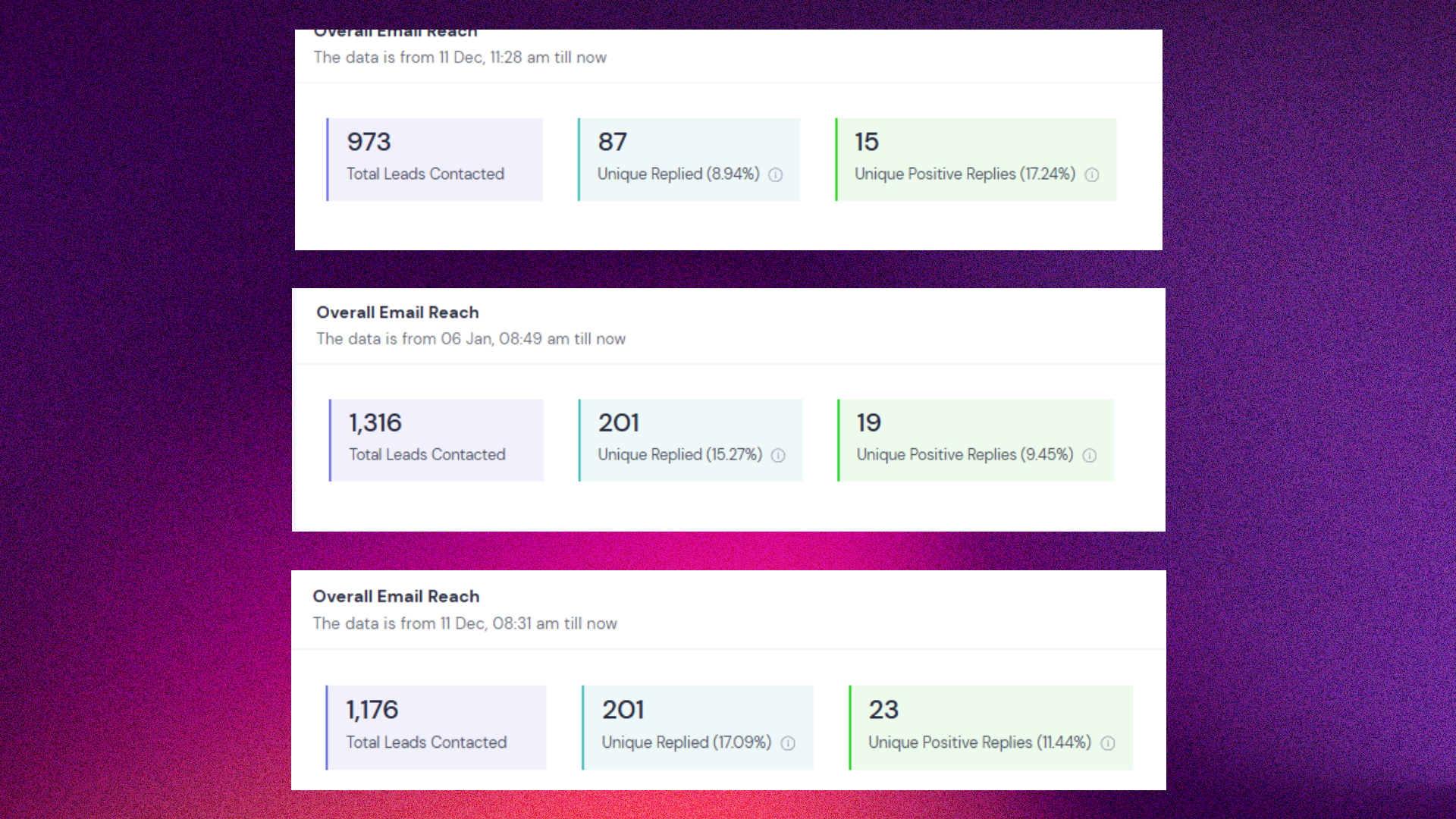Viewport: 1456px width, 819px height.
Task: Click info icon beside Unique Replied (8.94%)
Action: pyautogui.click(x=775, y=175)
